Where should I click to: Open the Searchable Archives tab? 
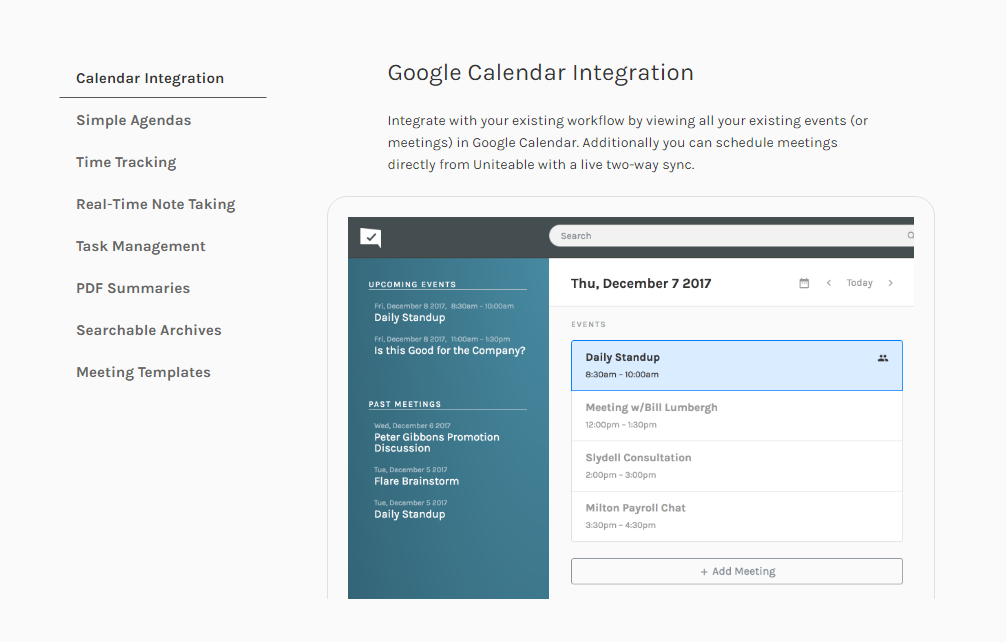tap(149, 330)
